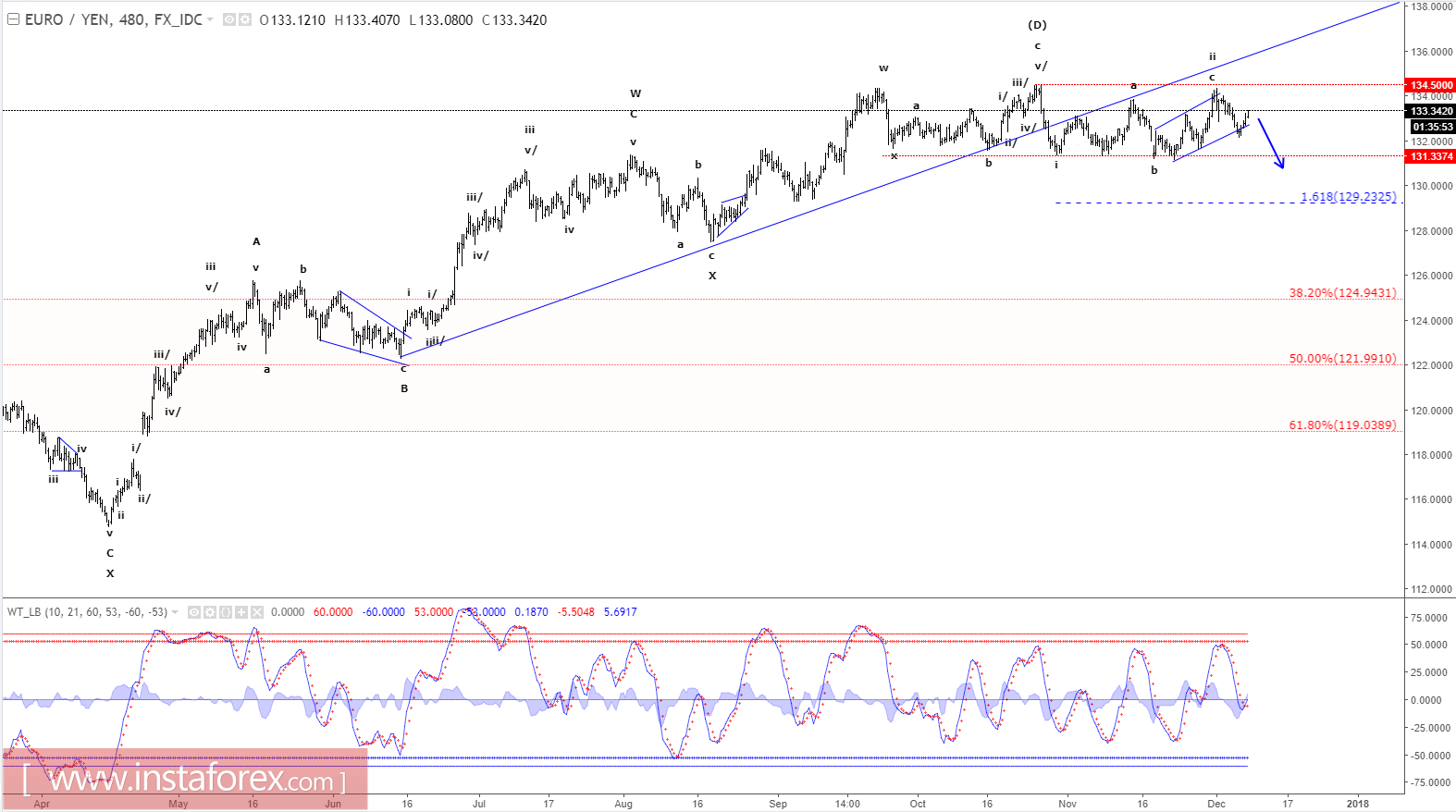The height and width of the screenshot is (812, 1456).
Task: Open WT_LB indicator settings gear
Action: [x=210, y=612]
